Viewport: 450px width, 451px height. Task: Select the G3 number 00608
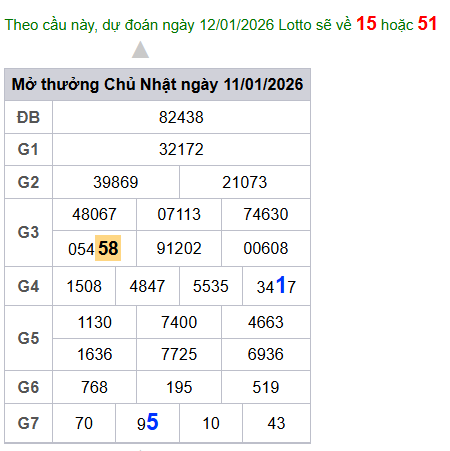266,248
